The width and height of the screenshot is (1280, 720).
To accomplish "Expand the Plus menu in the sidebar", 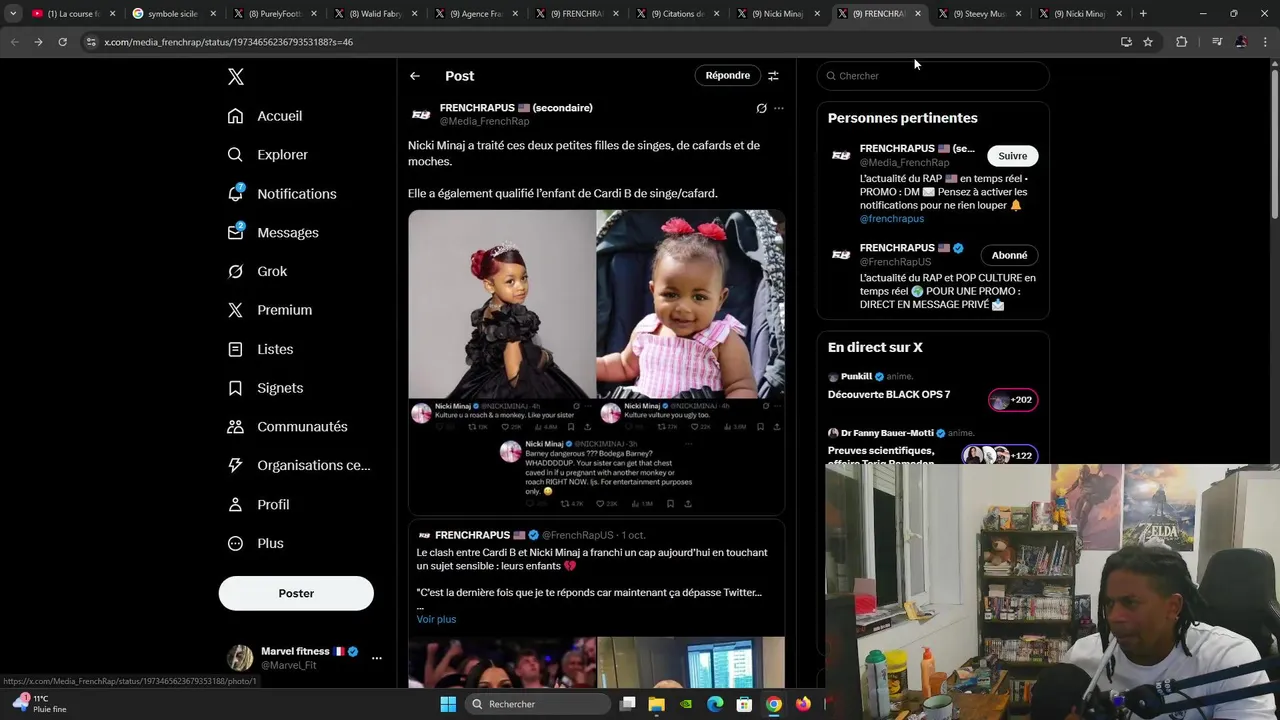I will 255,543.
